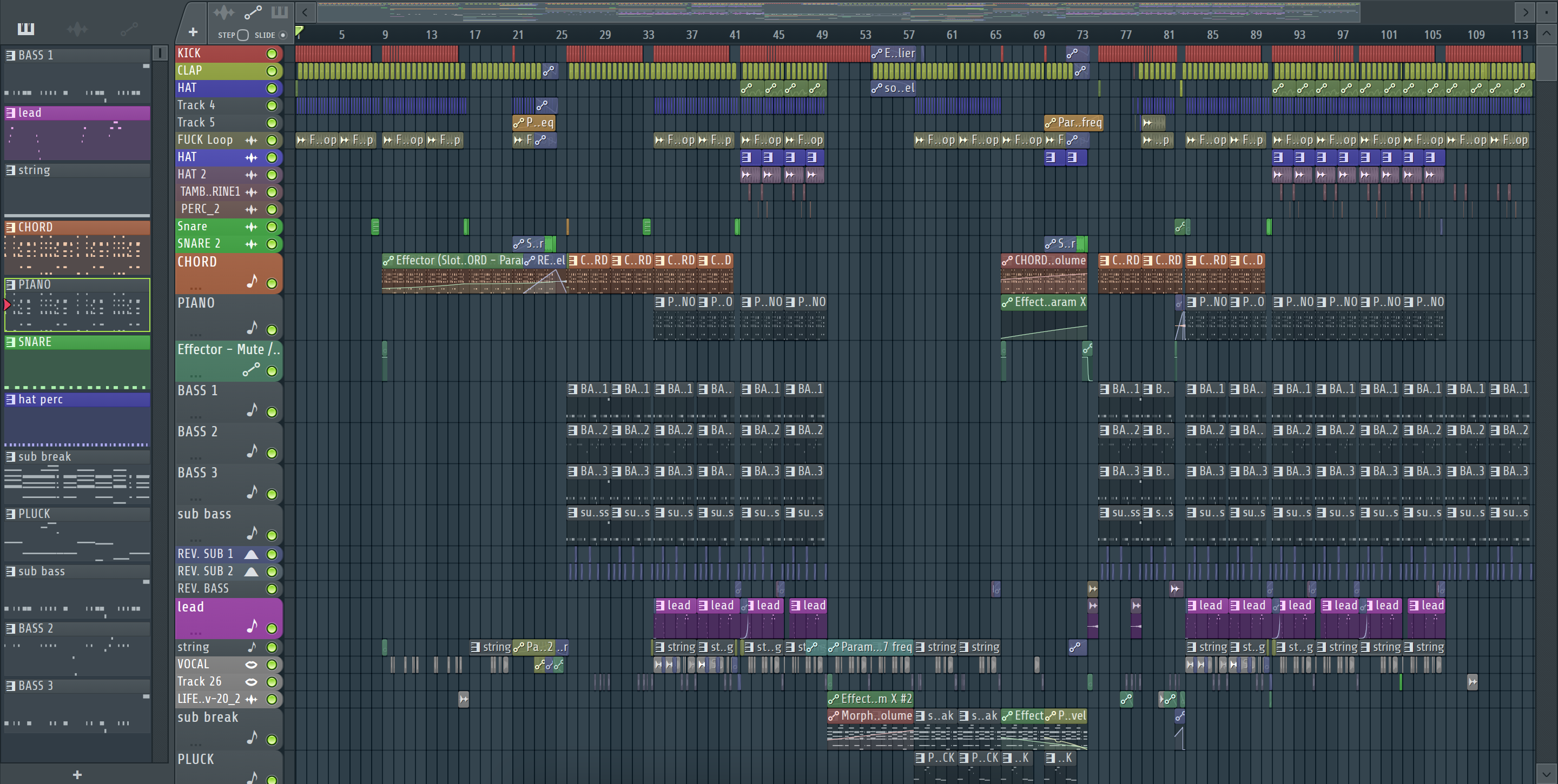Click bar 73 on the timeline ruler
Image resolution: width=1558 pixels, height=784 pixels.
[x=1082, y=35]
